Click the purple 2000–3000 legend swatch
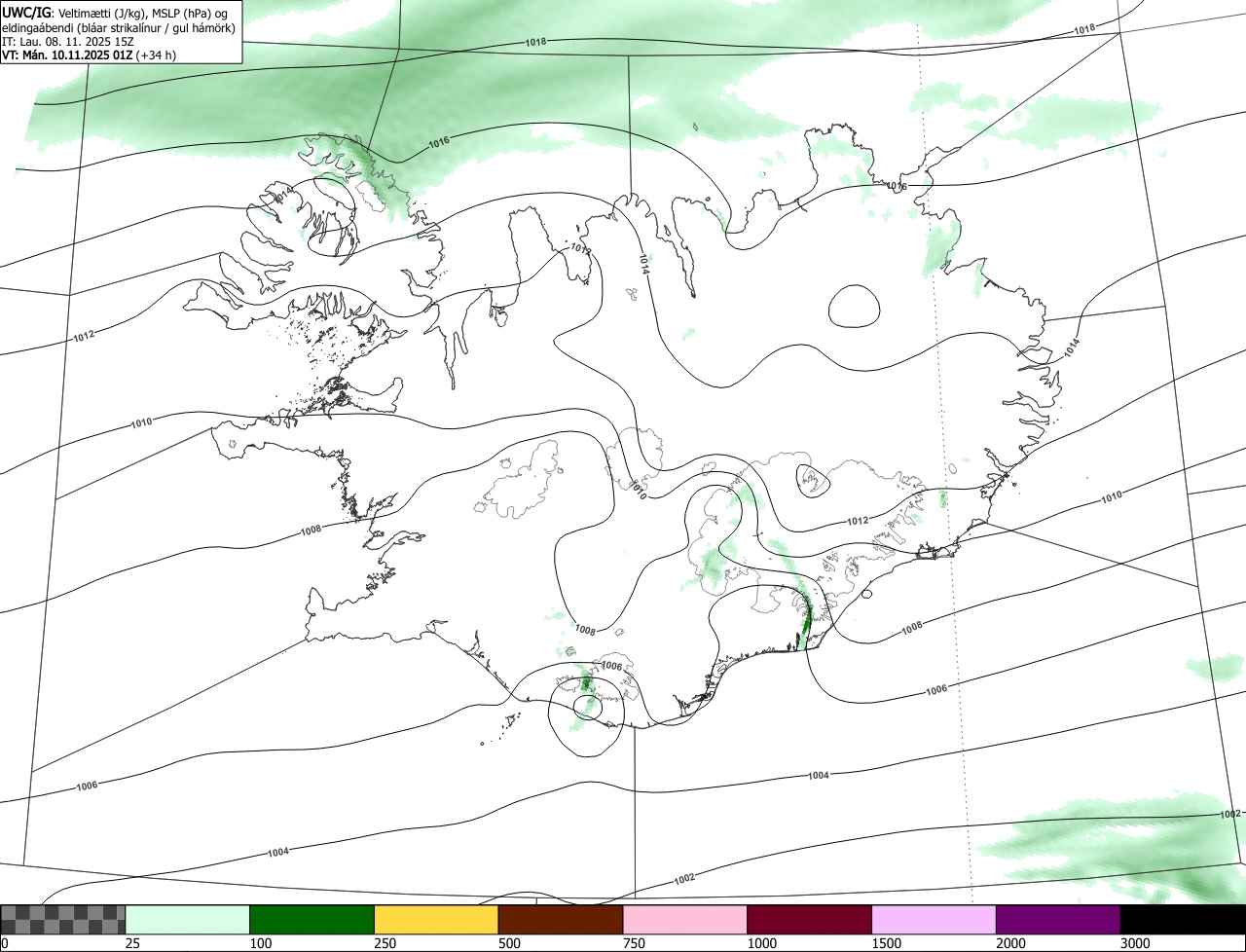The height and width of the screenshot is (952, 1246). [x=1058, y=920]
